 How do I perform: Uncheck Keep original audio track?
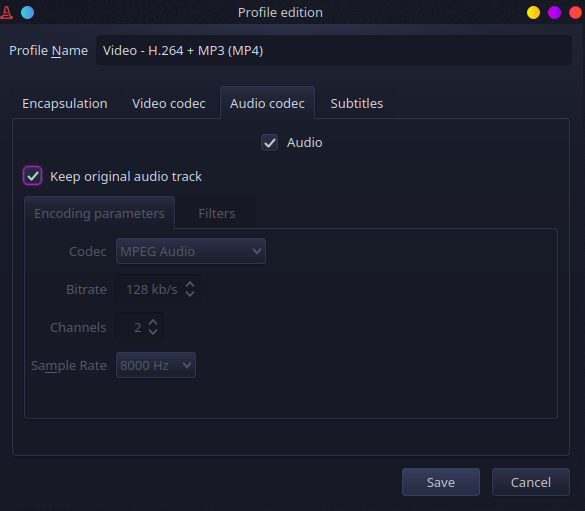click(32, 176)
